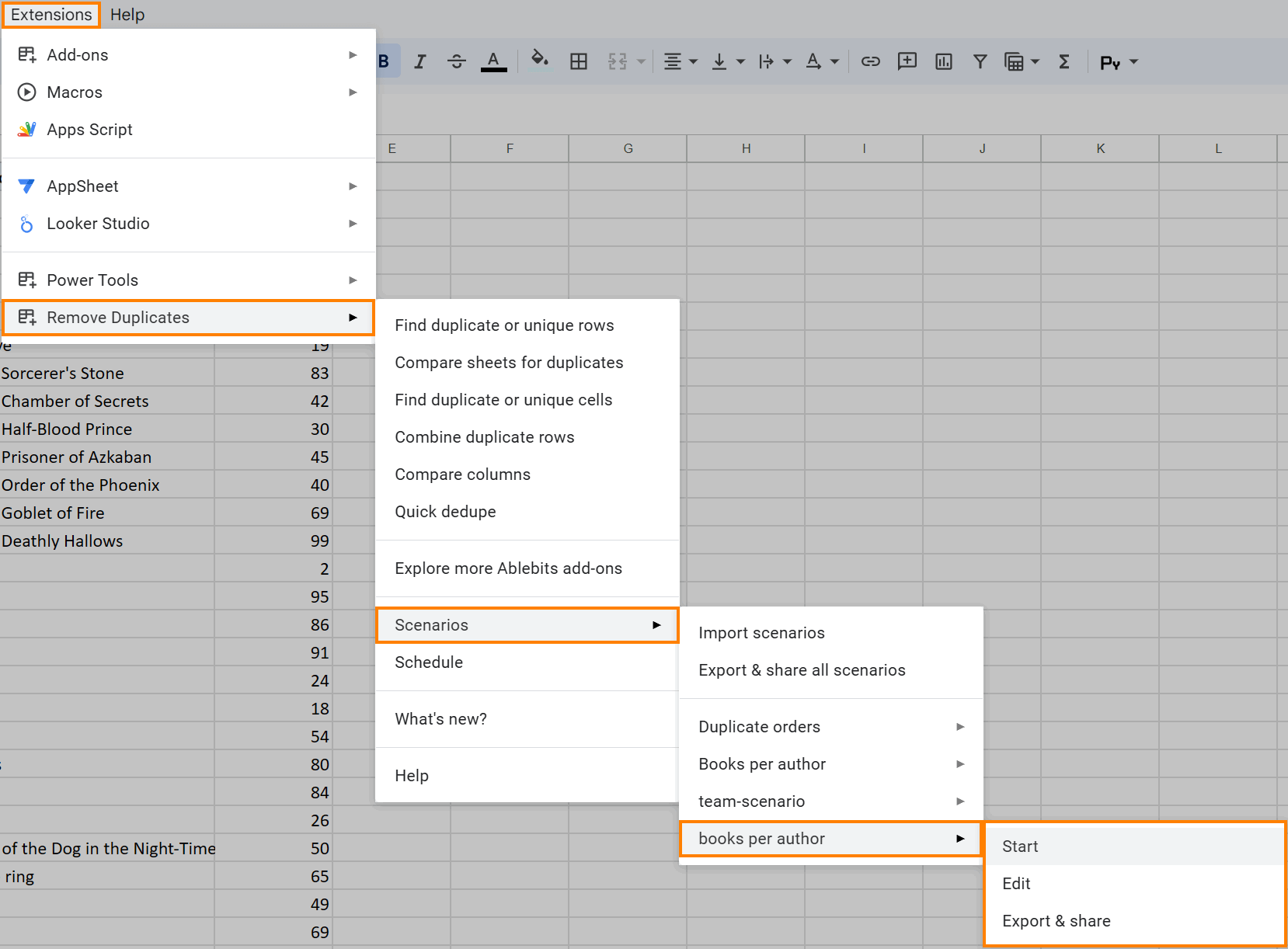The image size is (1288, 949).
Task: Expand capitalized Books per author scenario
Action: (831, 764)
